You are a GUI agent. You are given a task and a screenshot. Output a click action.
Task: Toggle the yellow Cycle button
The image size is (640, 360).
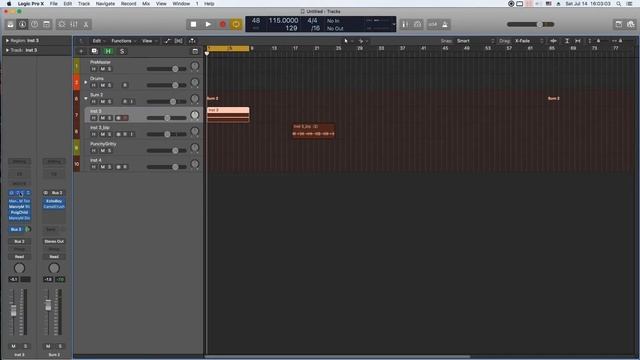(x=236, y=24)
